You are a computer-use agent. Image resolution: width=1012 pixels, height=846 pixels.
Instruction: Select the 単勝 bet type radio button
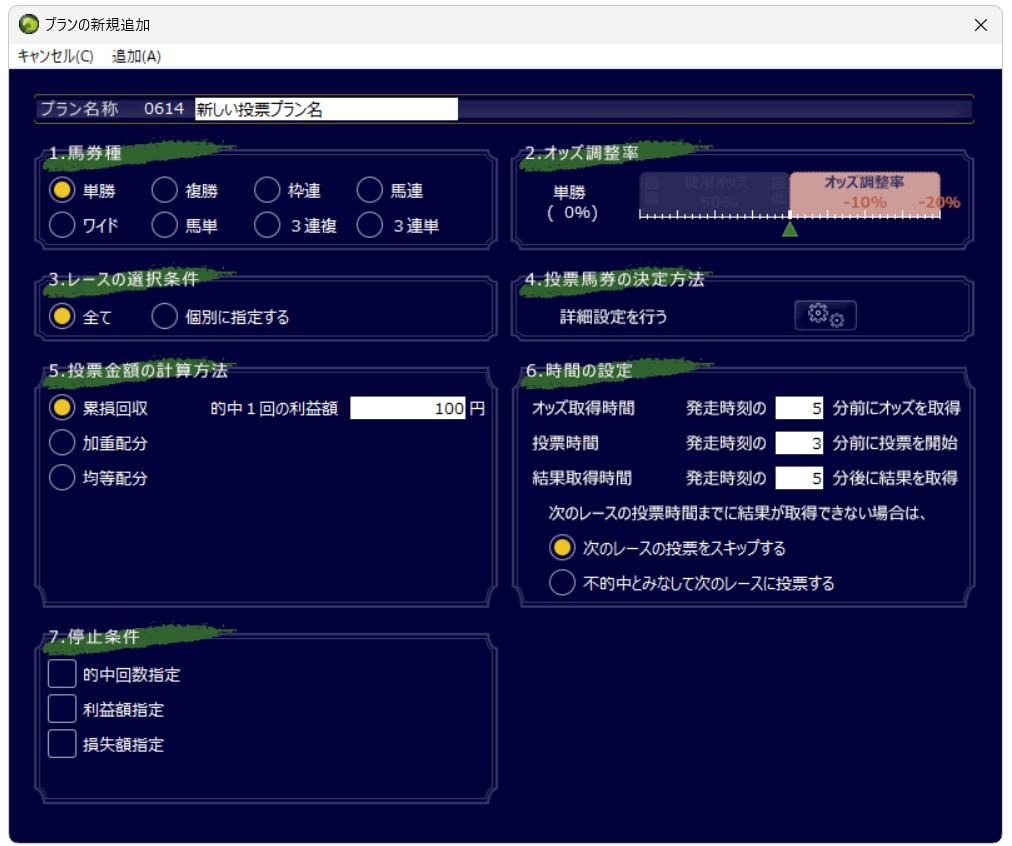pyautogui.click(x=62, y=190)
